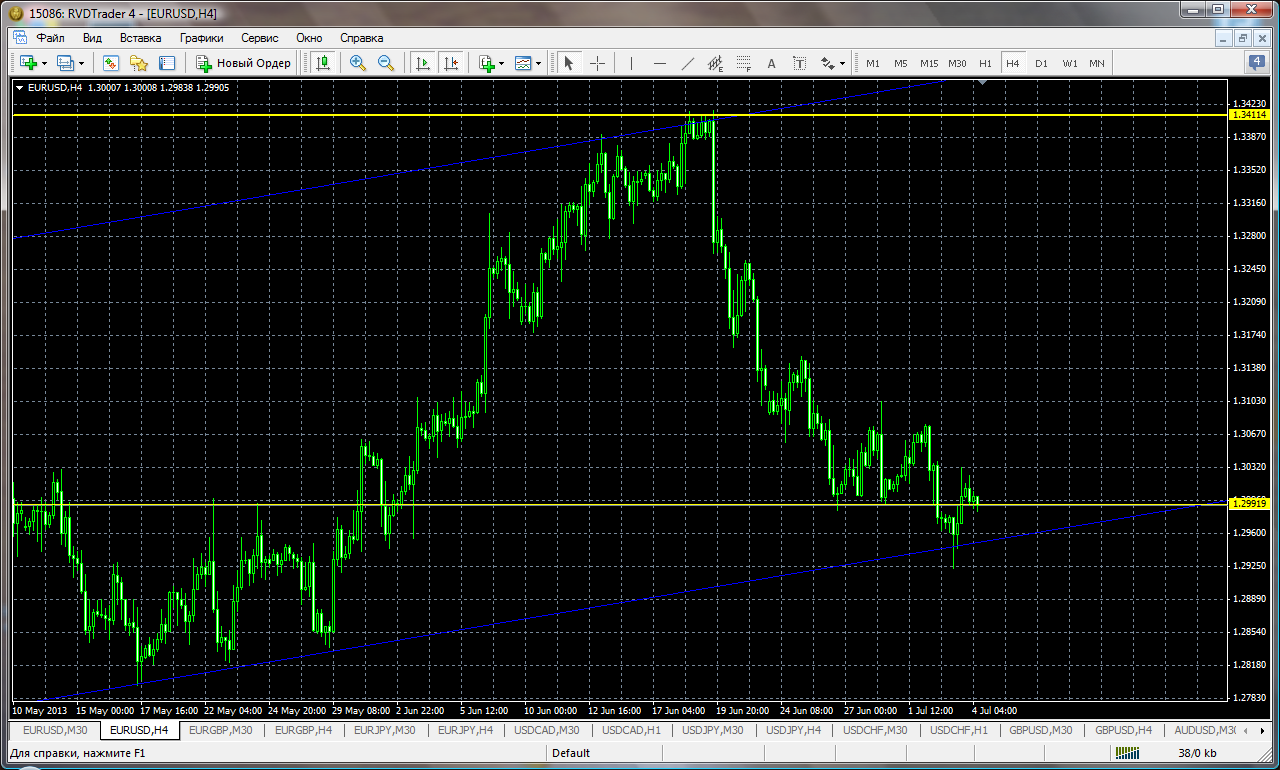The height and width of the screenshot is (770, 1280).
Task: Open a new chart window icon
Action: (x=28, y=63)
